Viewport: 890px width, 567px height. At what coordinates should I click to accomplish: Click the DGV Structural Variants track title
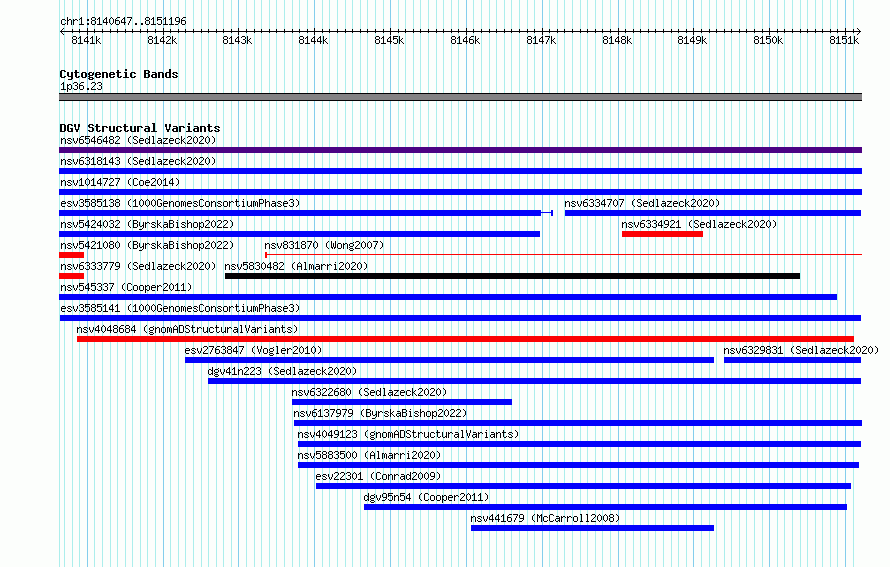(140, 128)
